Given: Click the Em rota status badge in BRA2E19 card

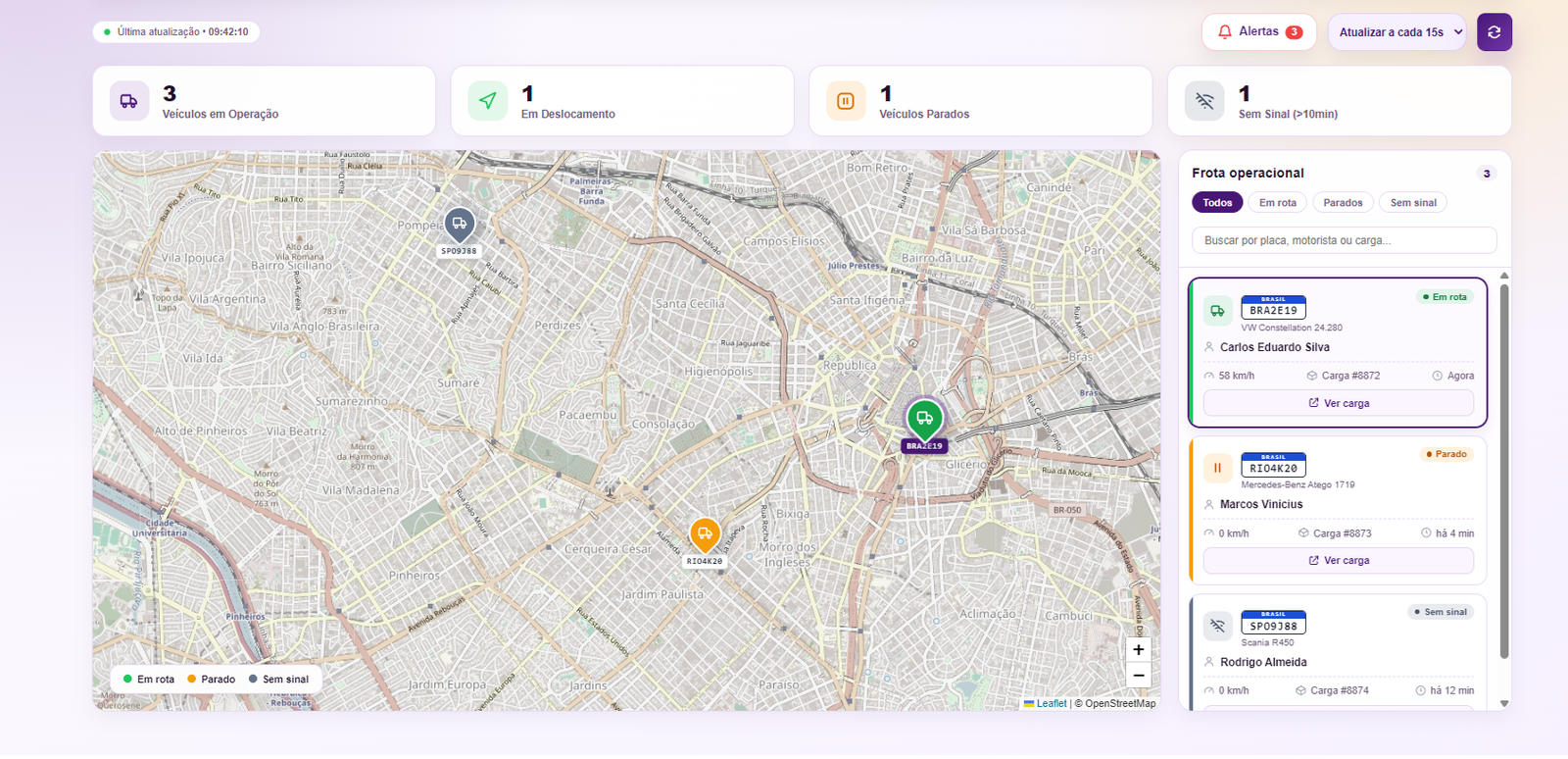Looking at the screenshot, I should 1445,297.
